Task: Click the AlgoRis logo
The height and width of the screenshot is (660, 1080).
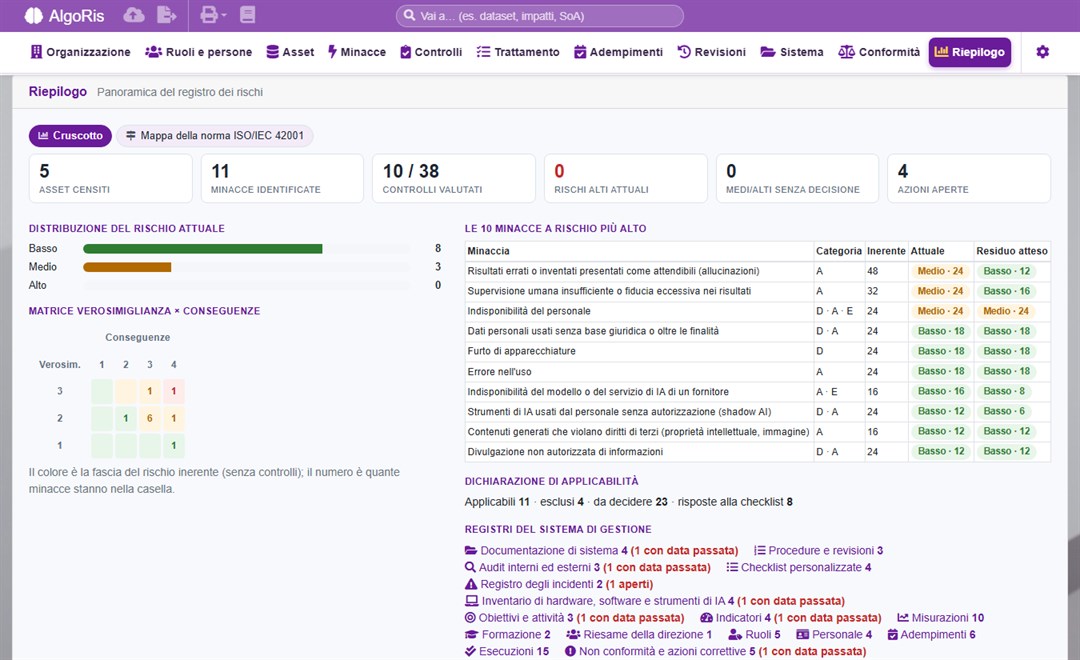Action: [64, 16]
